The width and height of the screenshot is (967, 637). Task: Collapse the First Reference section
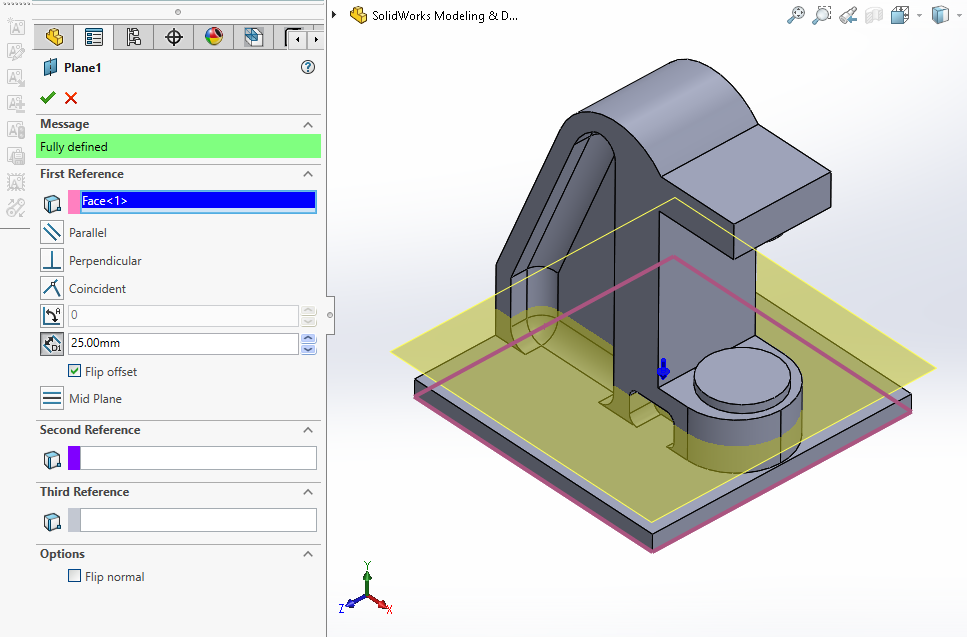click(308, 174)
